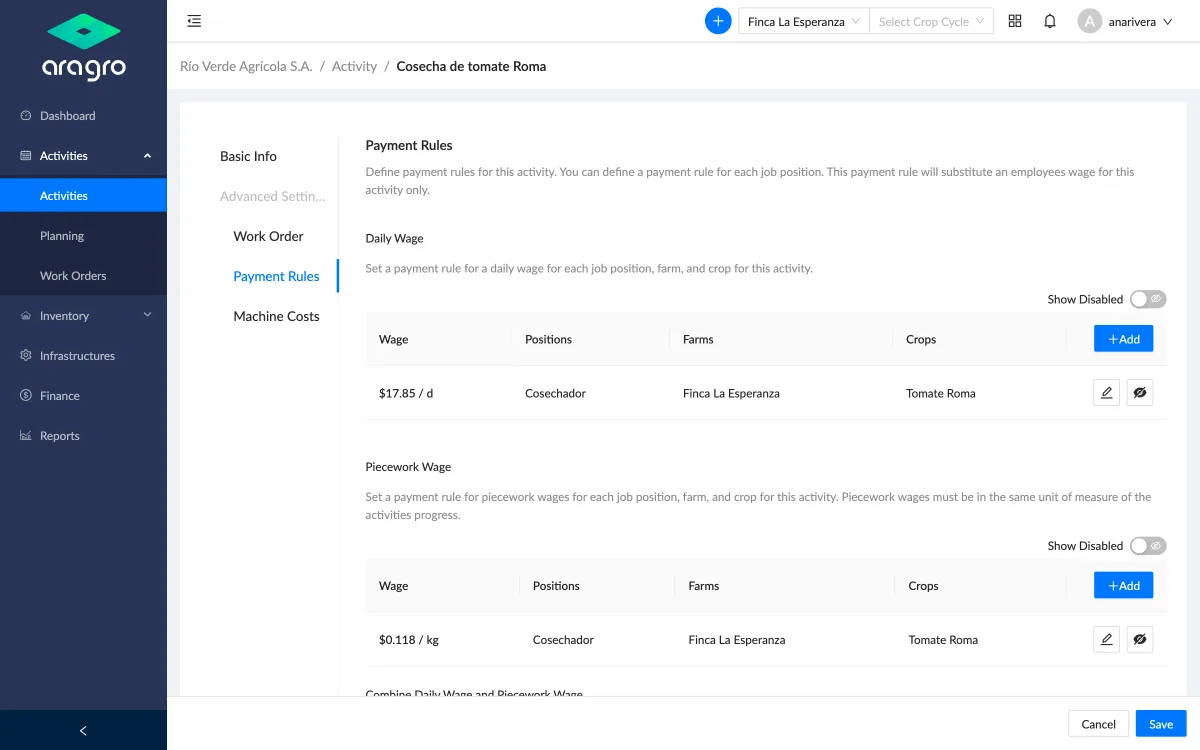Open Activity breadcrumb link
Image resolution: width=1200 pixels, height=750 pixels.
(x=354, y=66)
